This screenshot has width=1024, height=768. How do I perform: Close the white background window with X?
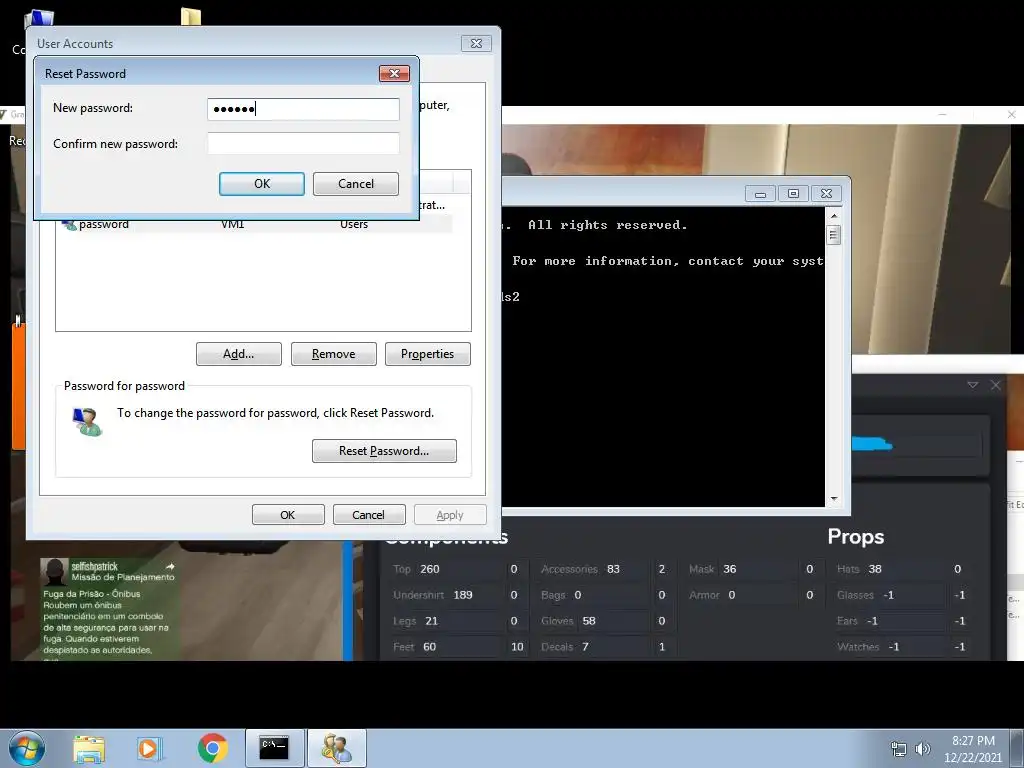coord(1011,114)
